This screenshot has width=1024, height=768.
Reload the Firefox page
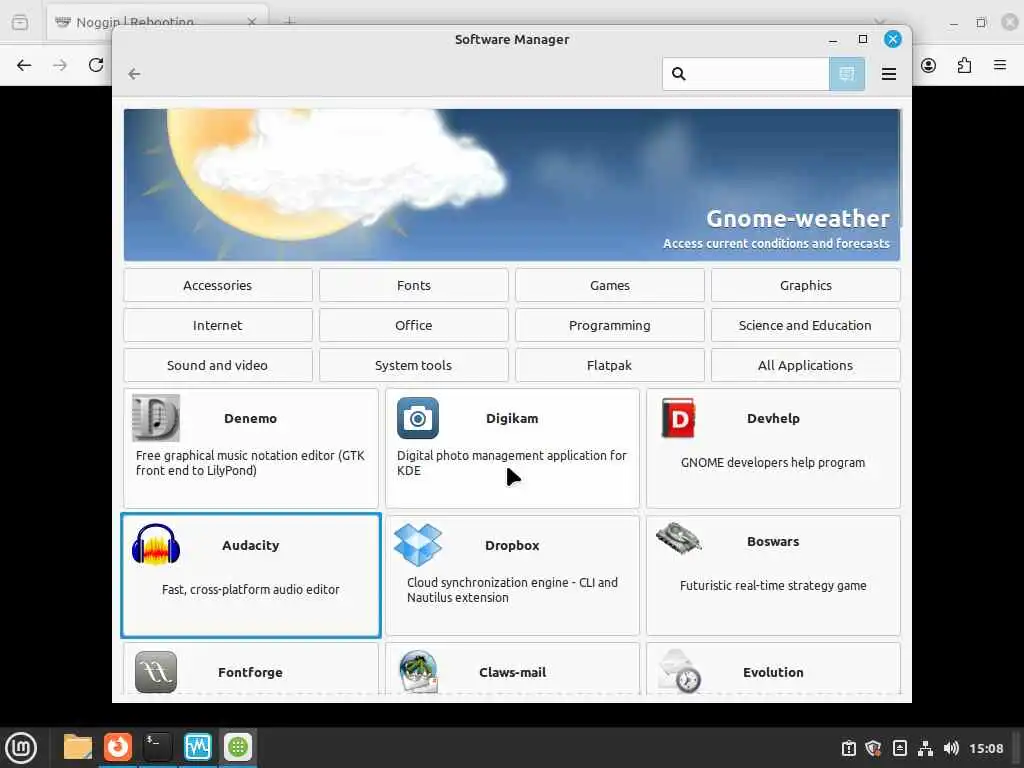point(96,65)
